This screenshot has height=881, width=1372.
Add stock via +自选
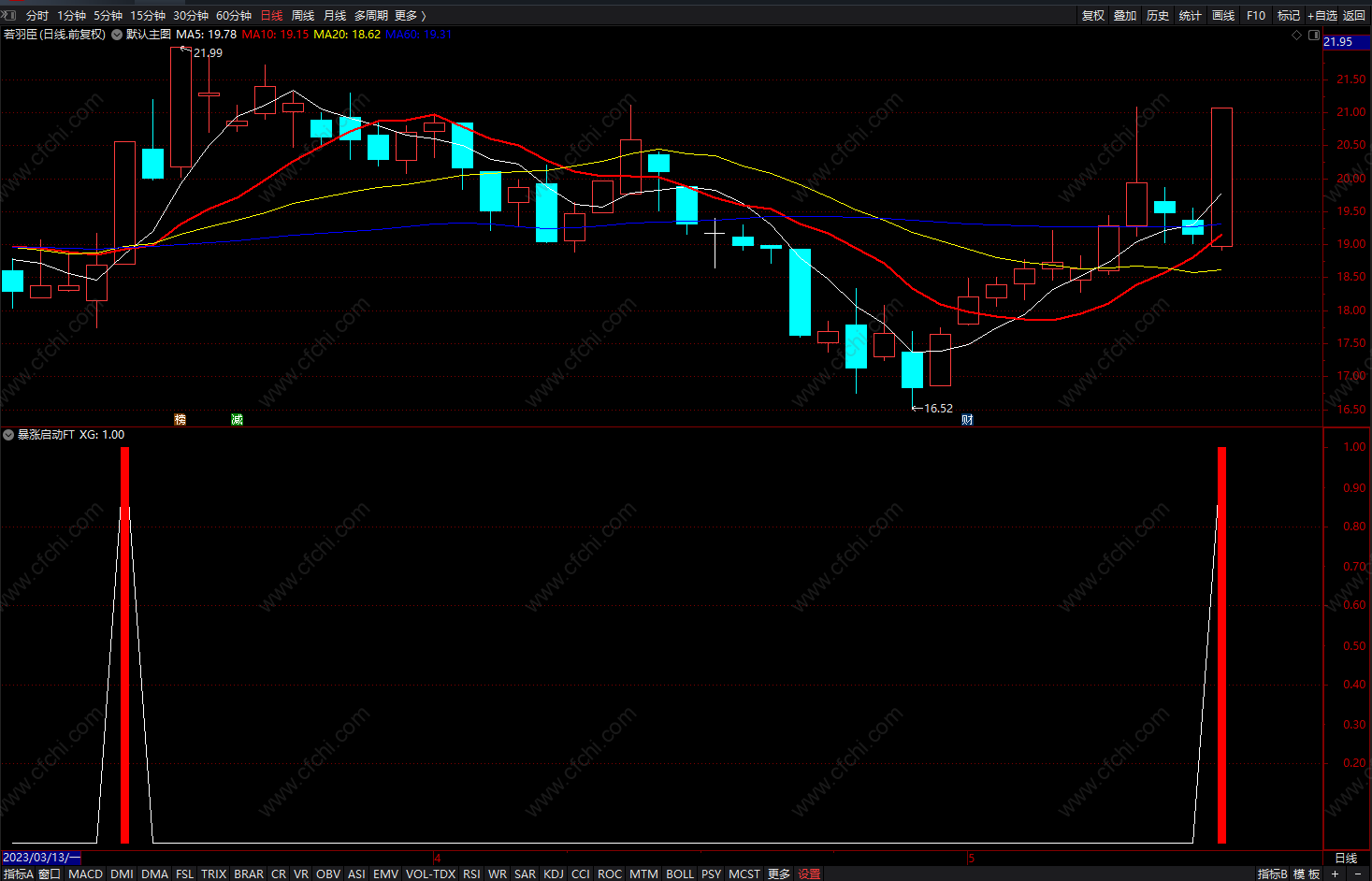(1322, 16)
